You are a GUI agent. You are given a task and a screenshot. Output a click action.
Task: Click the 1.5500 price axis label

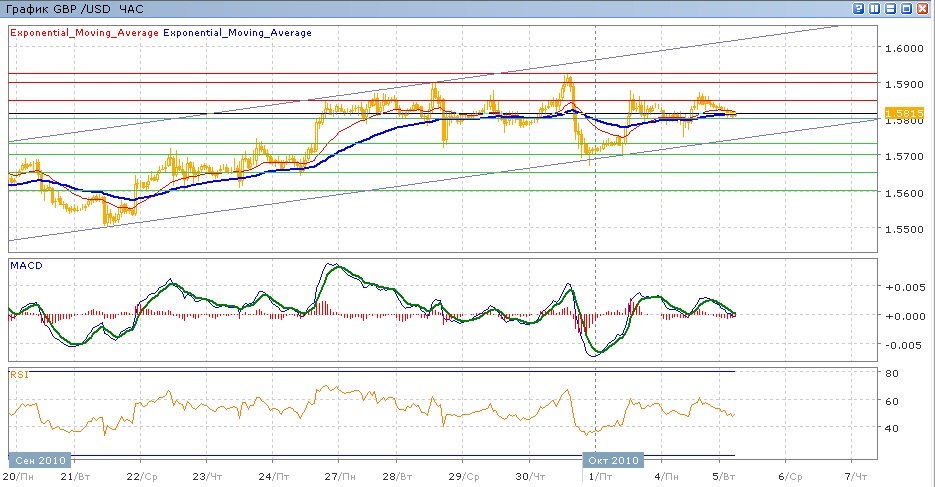(x=903, y=229)
